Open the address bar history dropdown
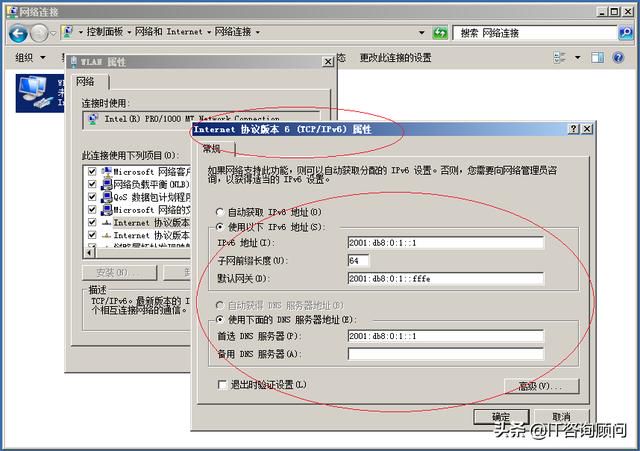The image size is (640, 451). point(422,33)
